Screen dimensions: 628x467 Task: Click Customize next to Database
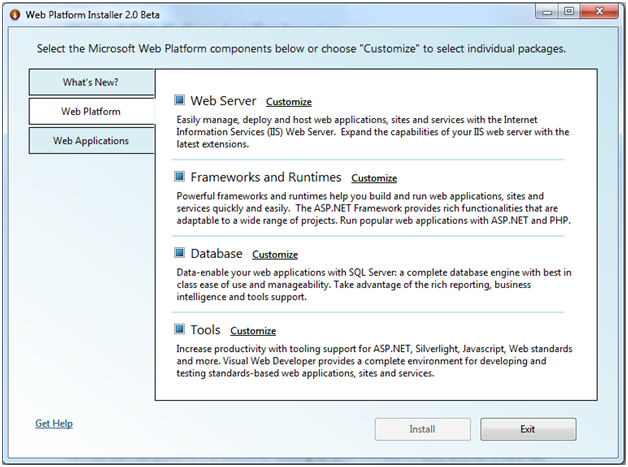coord(275,255)
